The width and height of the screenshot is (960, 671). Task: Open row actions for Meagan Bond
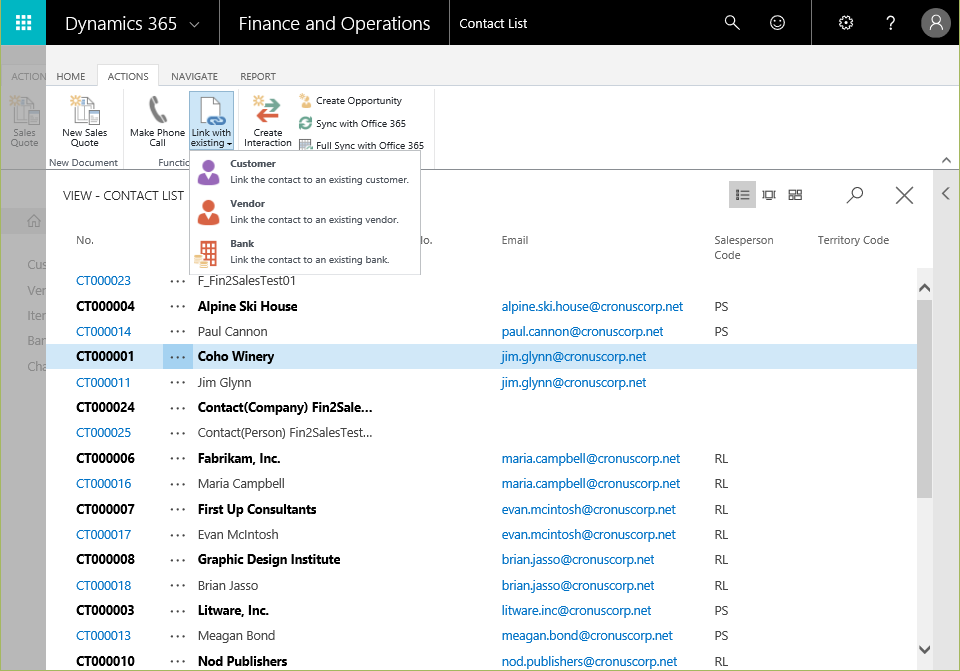(x=178, y=636)
